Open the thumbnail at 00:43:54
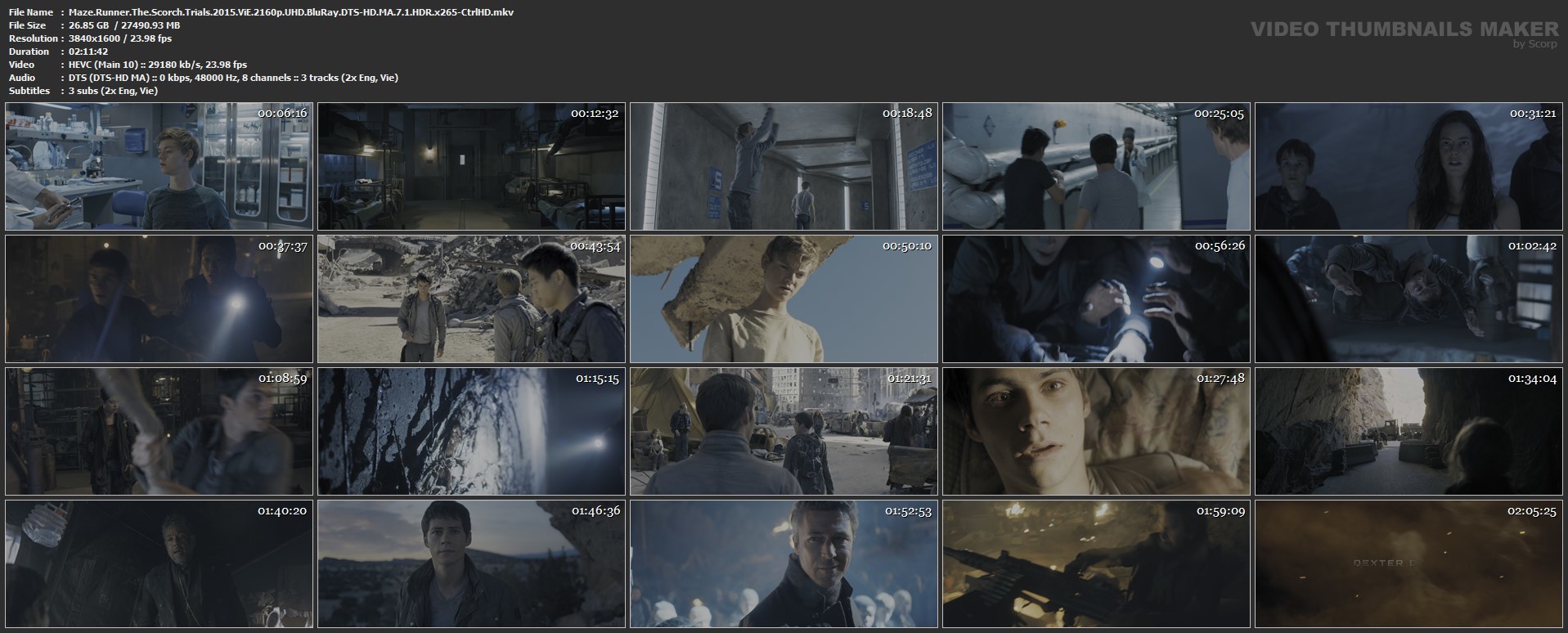 tap(471, 299)
